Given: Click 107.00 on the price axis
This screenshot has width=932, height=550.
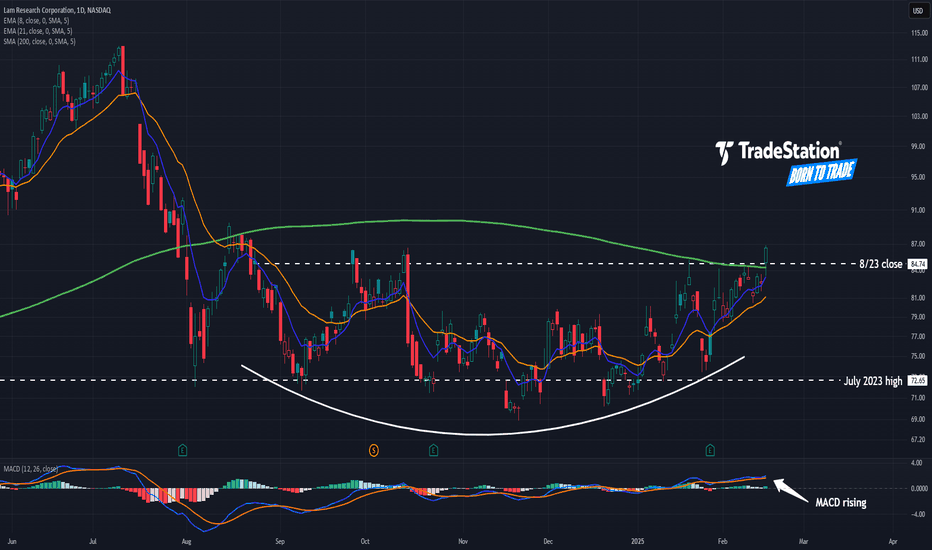Looking at the screenshot, I should (x=919, y=87).
